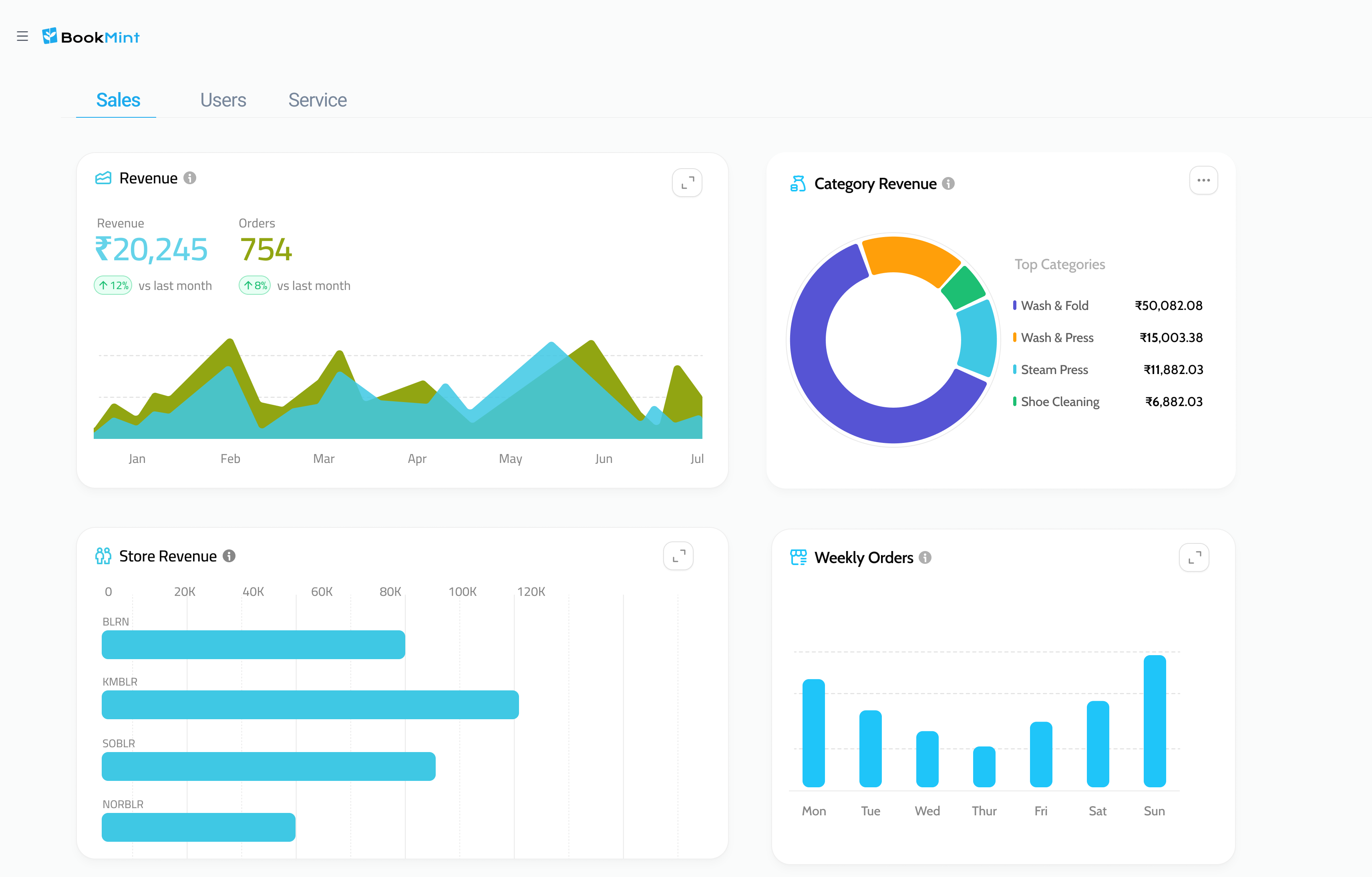Select Steam Press legend entry
The height and width of the screenshot is (877, 1372).
click(x=1051, y=370)
